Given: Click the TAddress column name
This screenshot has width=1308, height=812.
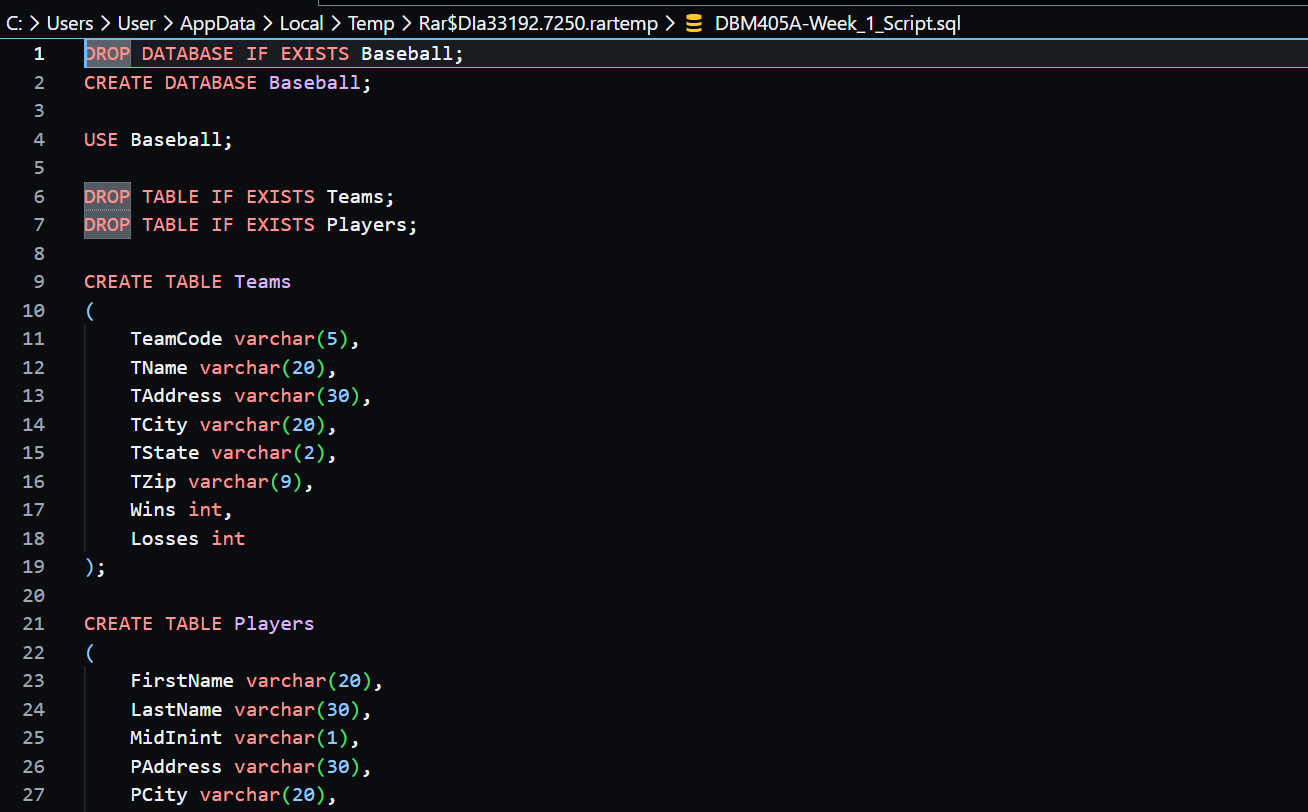Looking at the screenshot, I should pos(176,396).
